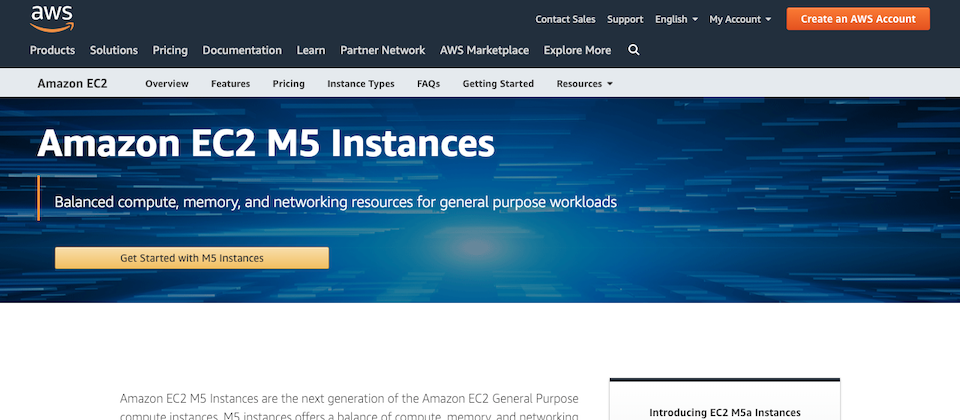Open Explore More menu
Screen dimensions: 960x420
coord(577,50)
